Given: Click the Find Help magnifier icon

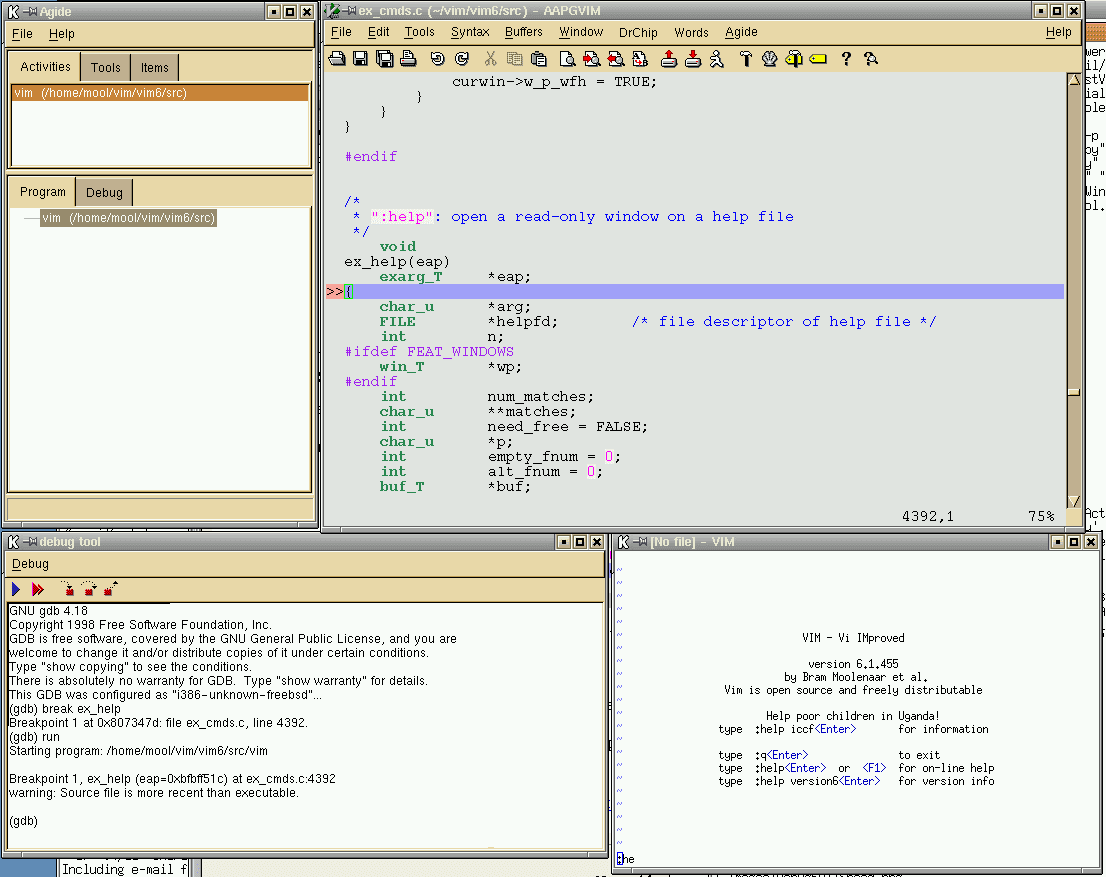Looking at the screenshot, I should pyautogui.click(x=870, y=59).
